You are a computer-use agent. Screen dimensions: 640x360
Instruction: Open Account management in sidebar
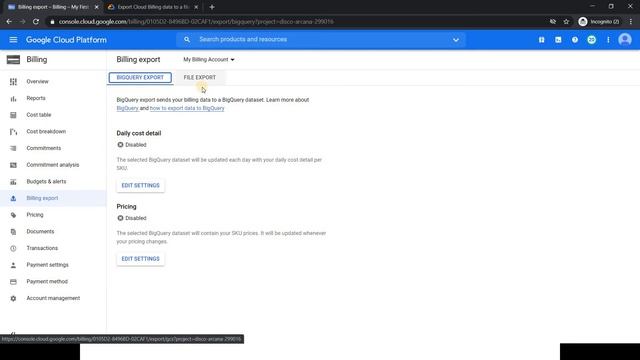pos(53,298)
